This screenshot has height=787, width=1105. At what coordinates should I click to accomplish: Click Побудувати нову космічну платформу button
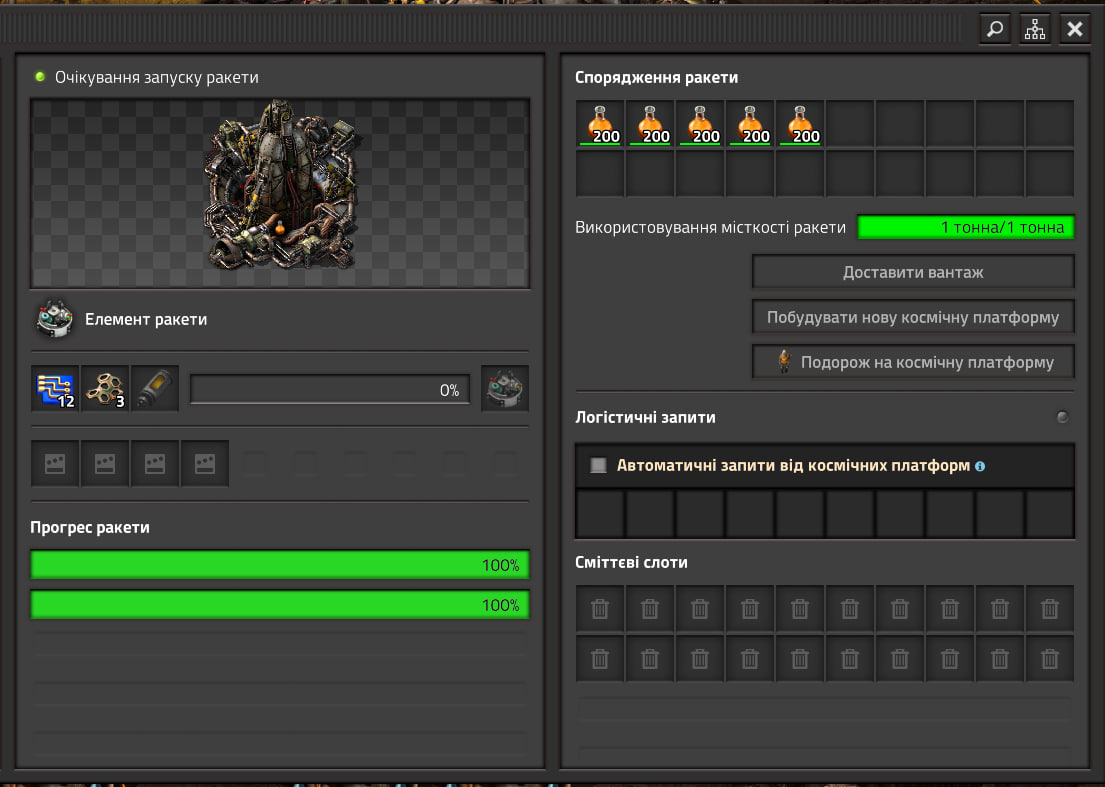tap(913, 318)
